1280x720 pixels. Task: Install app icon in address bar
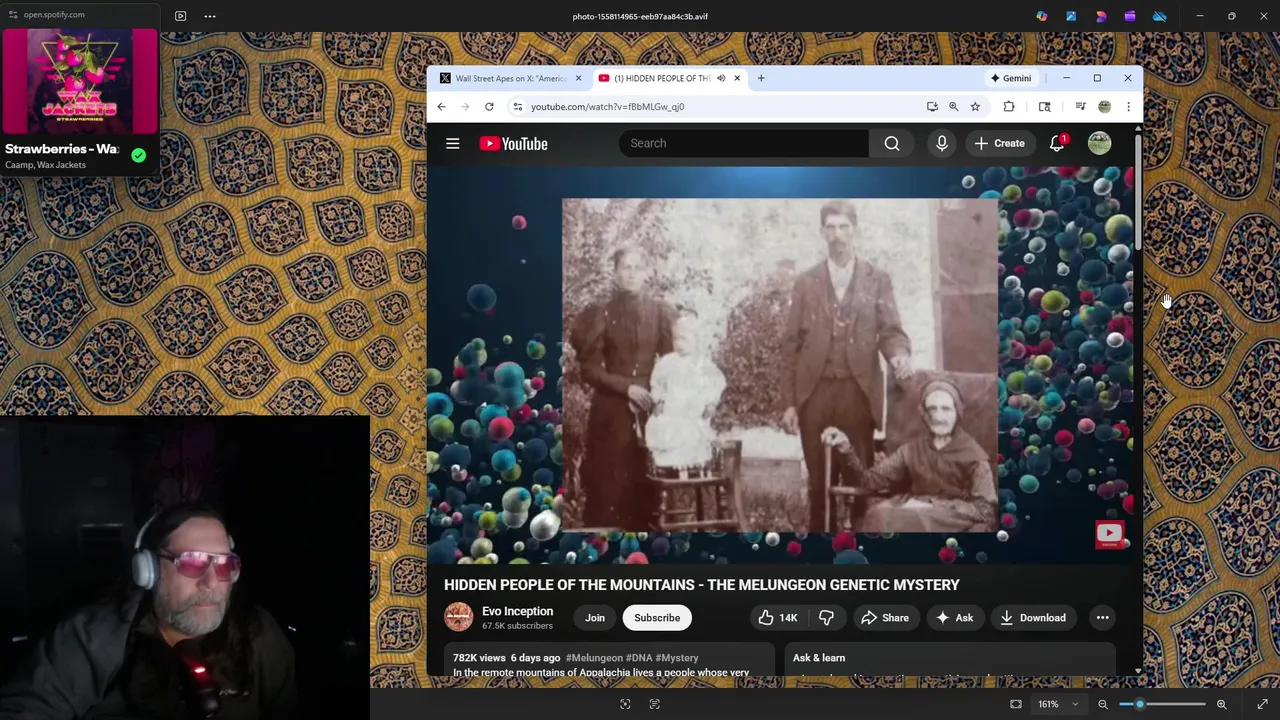[932, 106]
